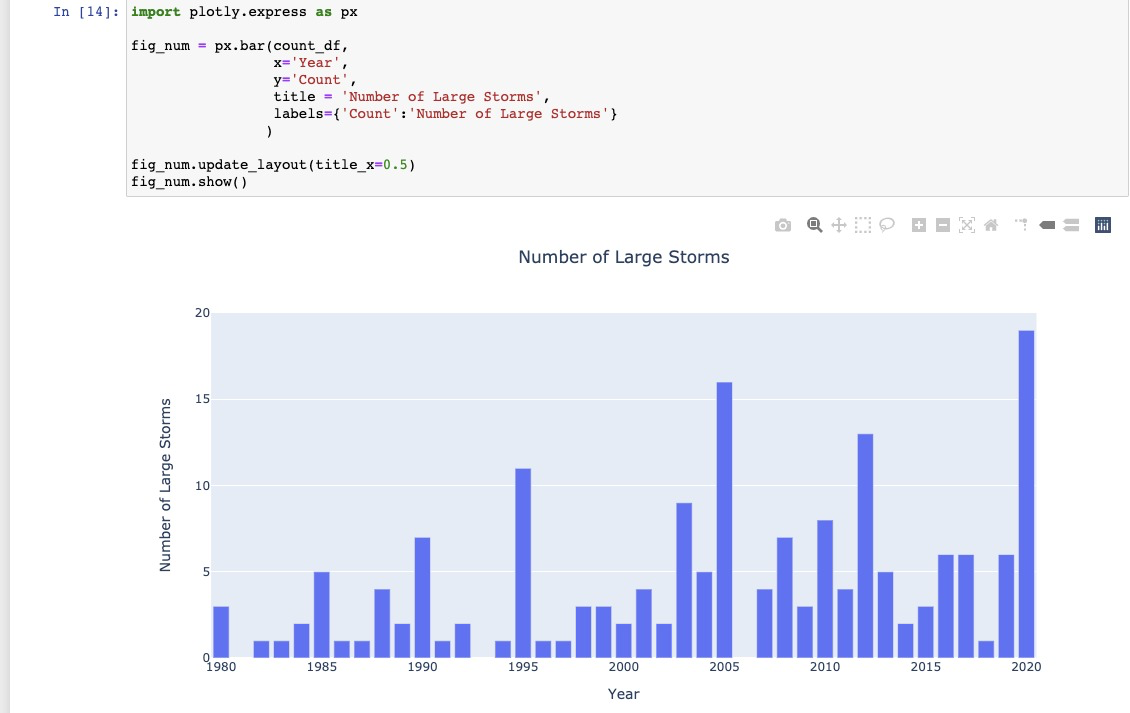1130x713 pixels.
Task: Activate the Pan tool in chart modebar
Action: 839,226
